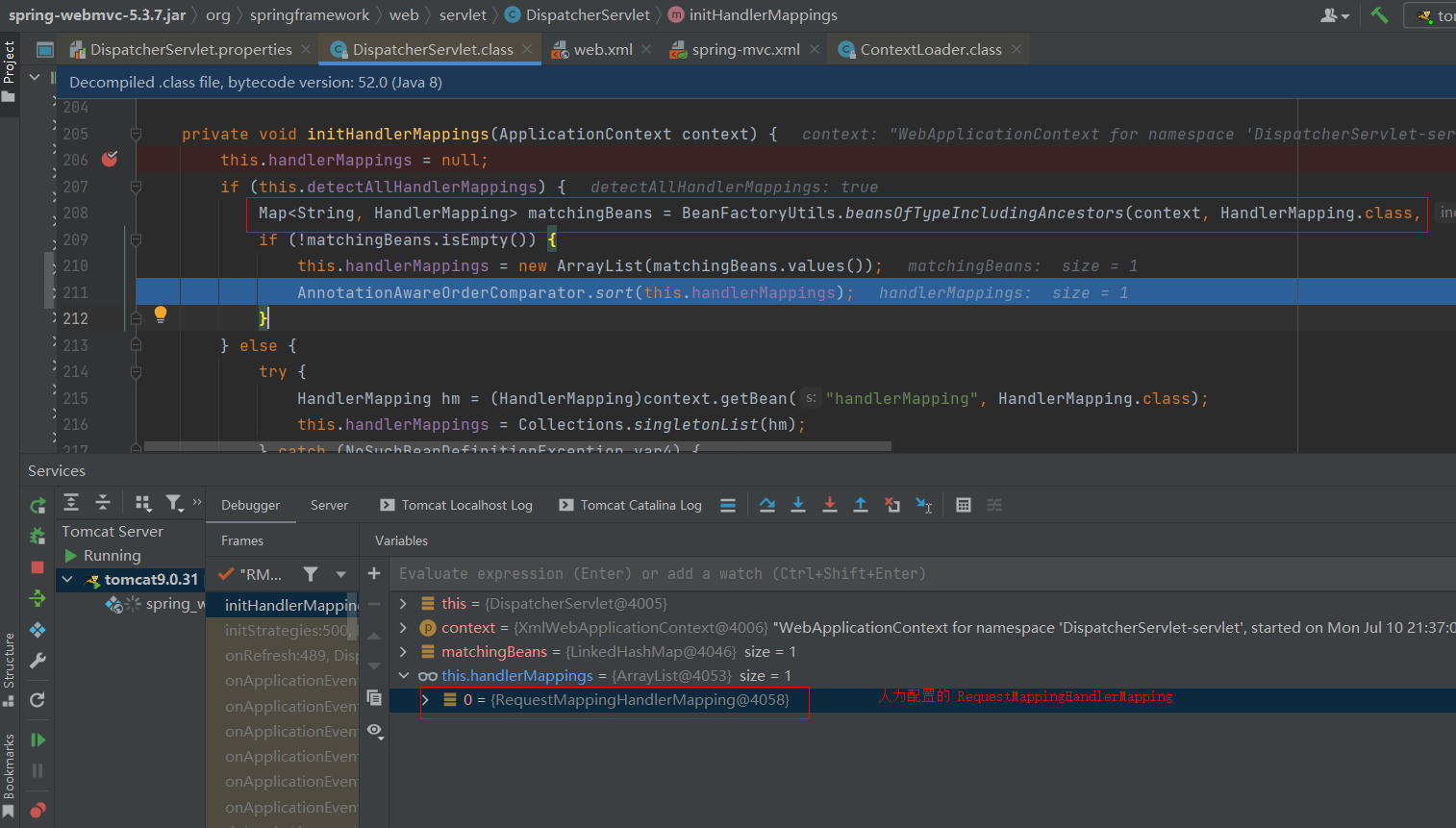Click the DispatcherServlet breadcrumb
Image resolution: width=1456 pixels, height=828 pixels.
tap(578, 14)
